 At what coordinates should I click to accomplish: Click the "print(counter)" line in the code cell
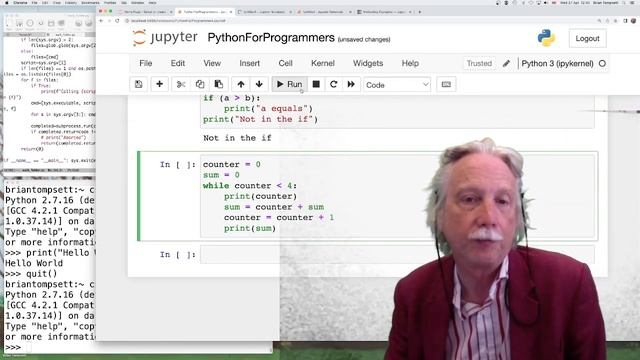point(260,196)
